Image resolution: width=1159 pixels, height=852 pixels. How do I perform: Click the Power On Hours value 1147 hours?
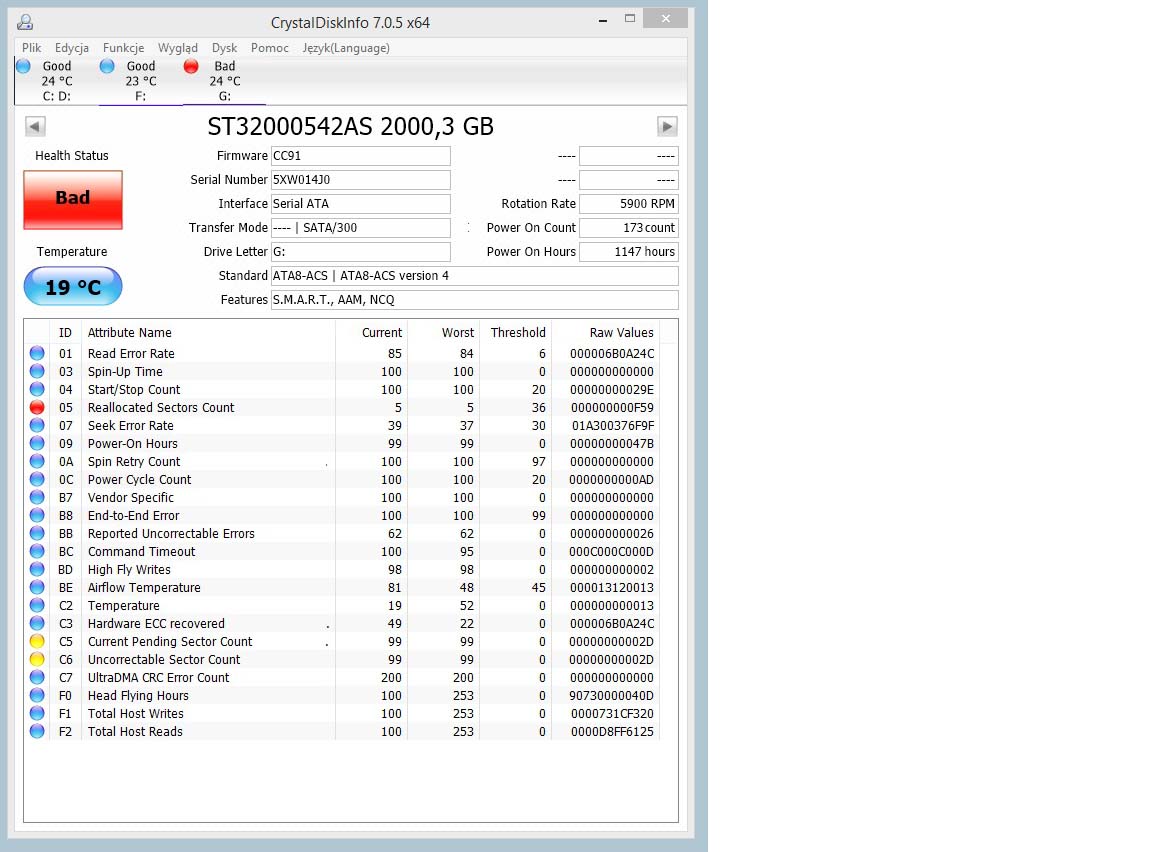(x=628, y=252)
